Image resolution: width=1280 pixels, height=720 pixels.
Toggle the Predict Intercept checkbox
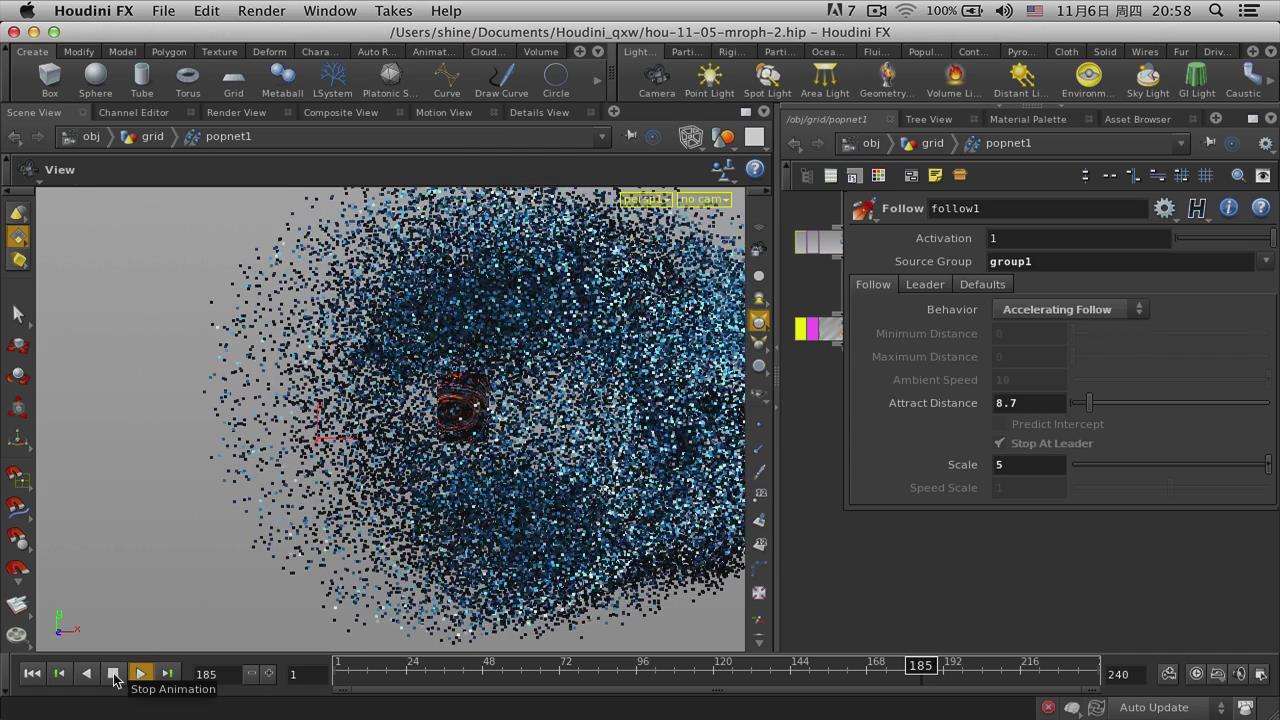(1000, 424)
